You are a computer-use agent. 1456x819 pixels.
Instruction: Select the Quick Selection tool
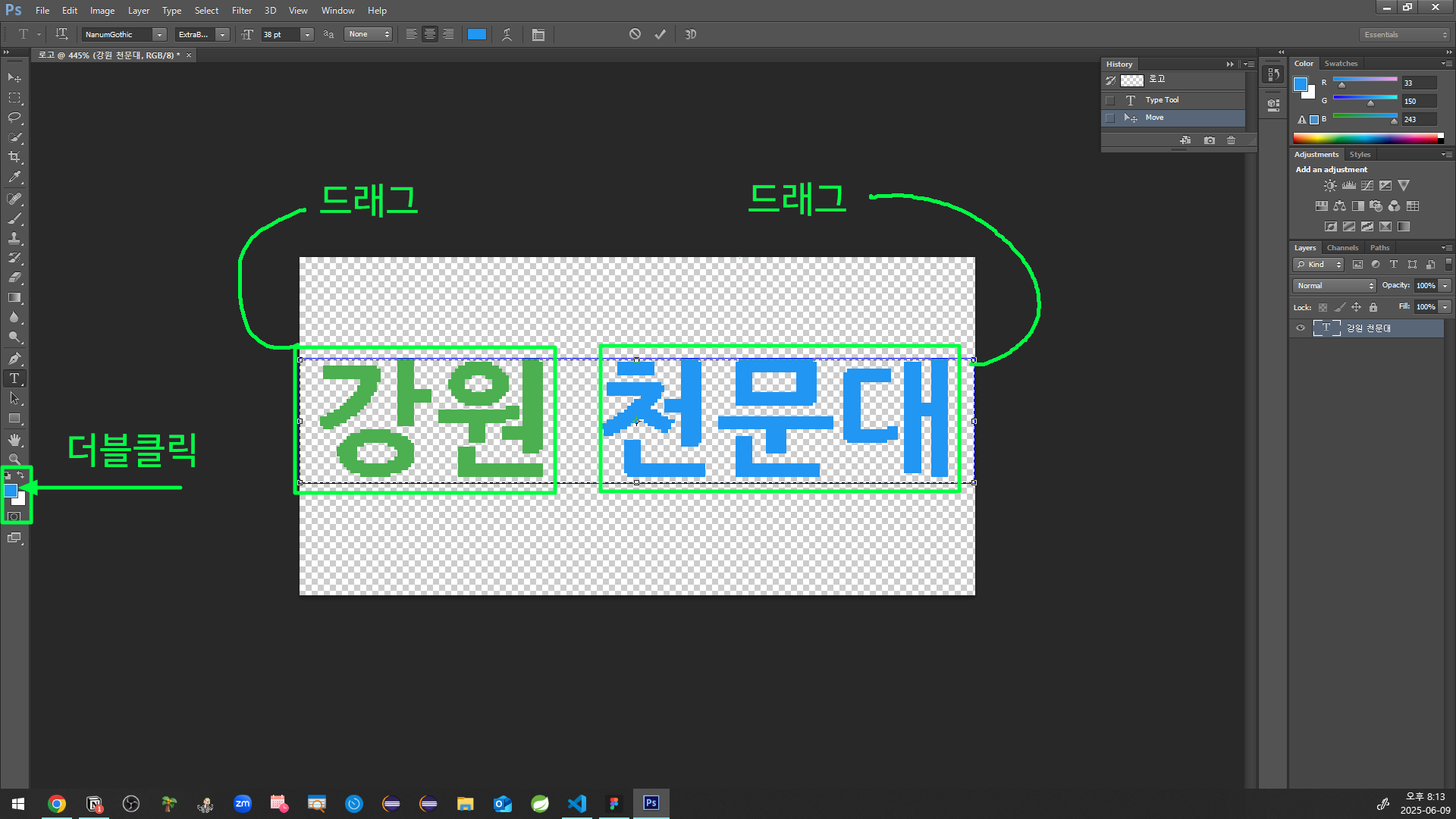click(x=14, y=137)
